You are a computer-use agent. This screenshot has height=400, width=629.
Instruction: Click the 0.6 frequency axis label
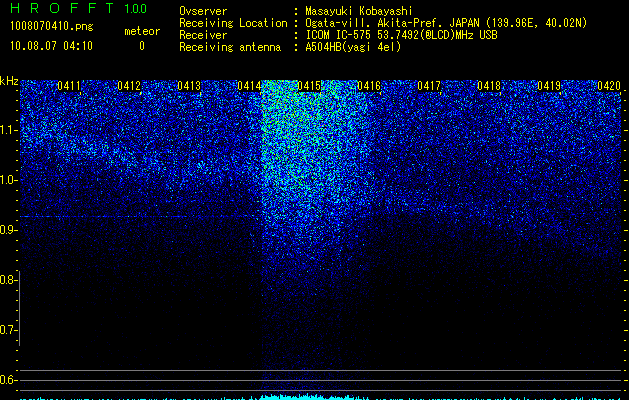pyautogui.click(x=8, y=380)
